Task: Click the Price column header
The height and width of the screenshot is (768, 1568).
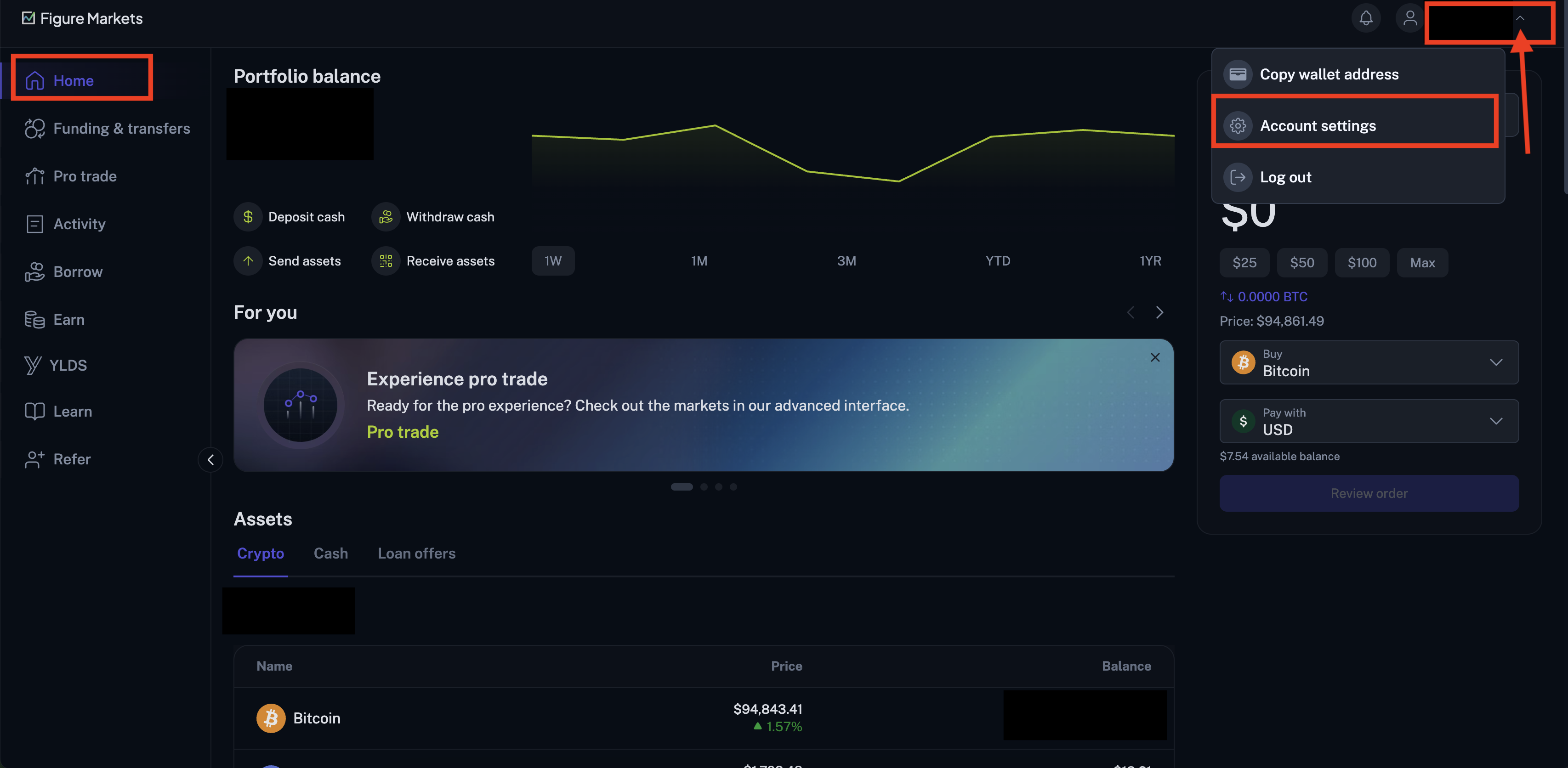Action: tap(786, 666)
